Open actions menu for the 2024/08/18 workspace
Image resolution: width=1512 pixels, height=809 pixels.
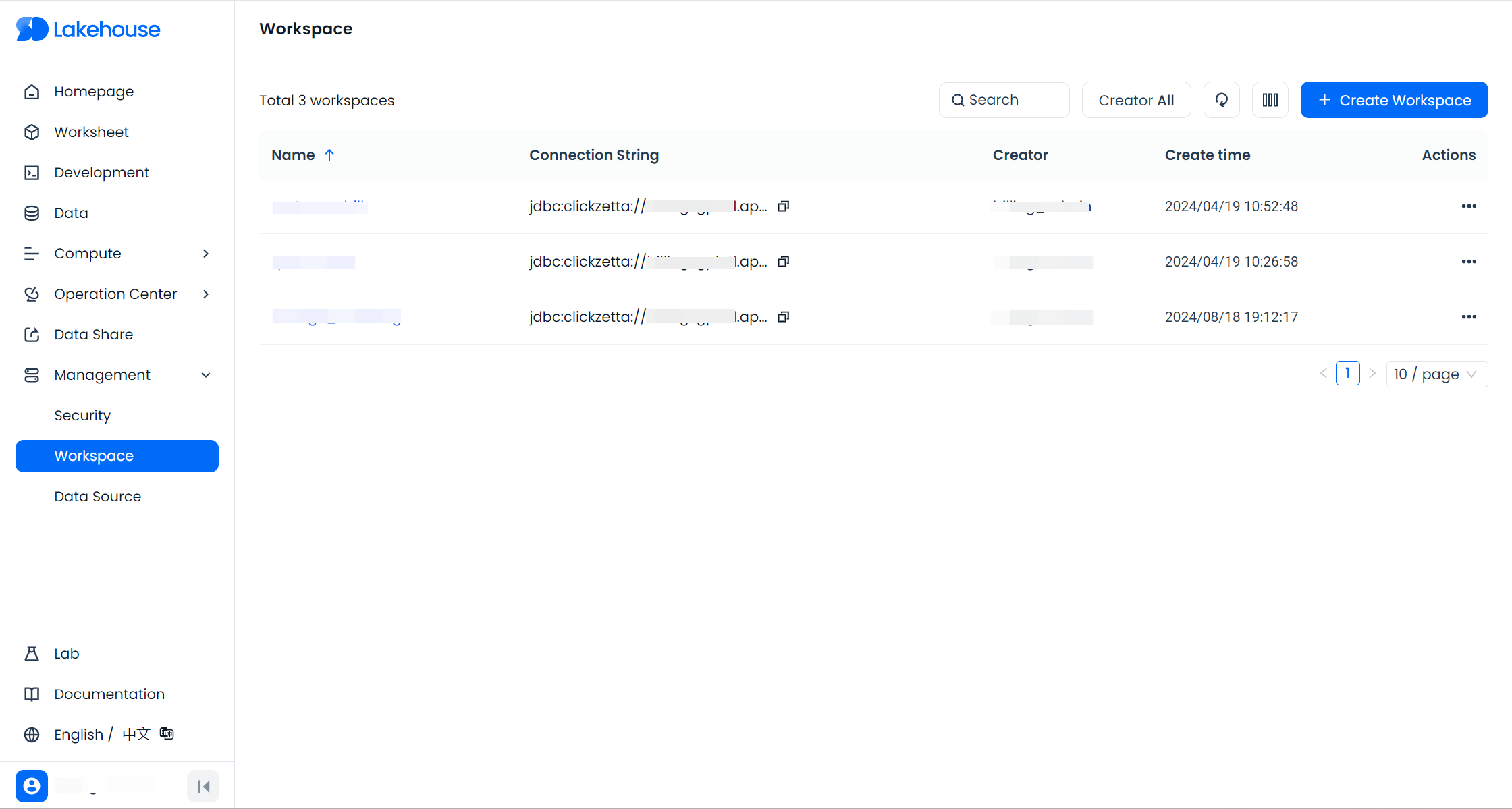click(x=1468, y=317)
